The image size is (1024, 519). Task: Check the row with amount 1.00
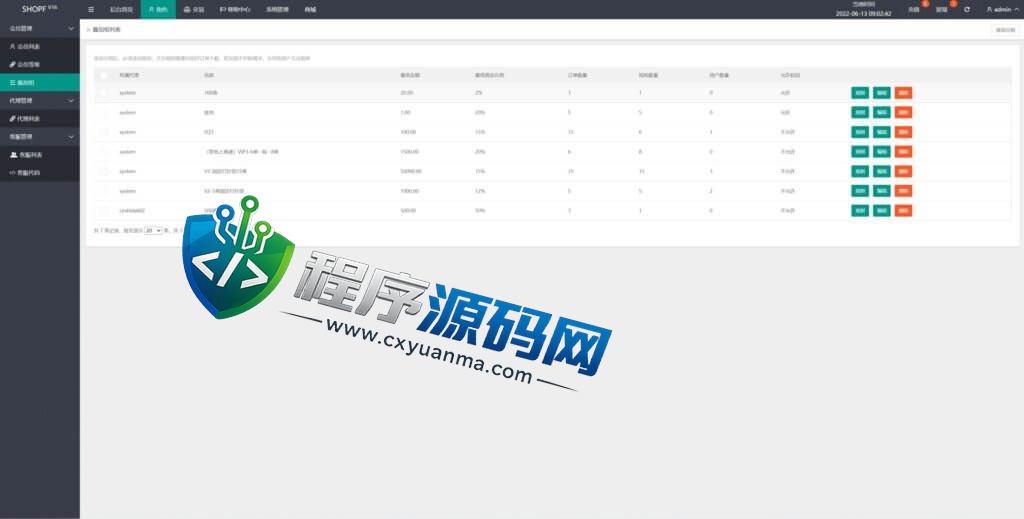[103, 112]
